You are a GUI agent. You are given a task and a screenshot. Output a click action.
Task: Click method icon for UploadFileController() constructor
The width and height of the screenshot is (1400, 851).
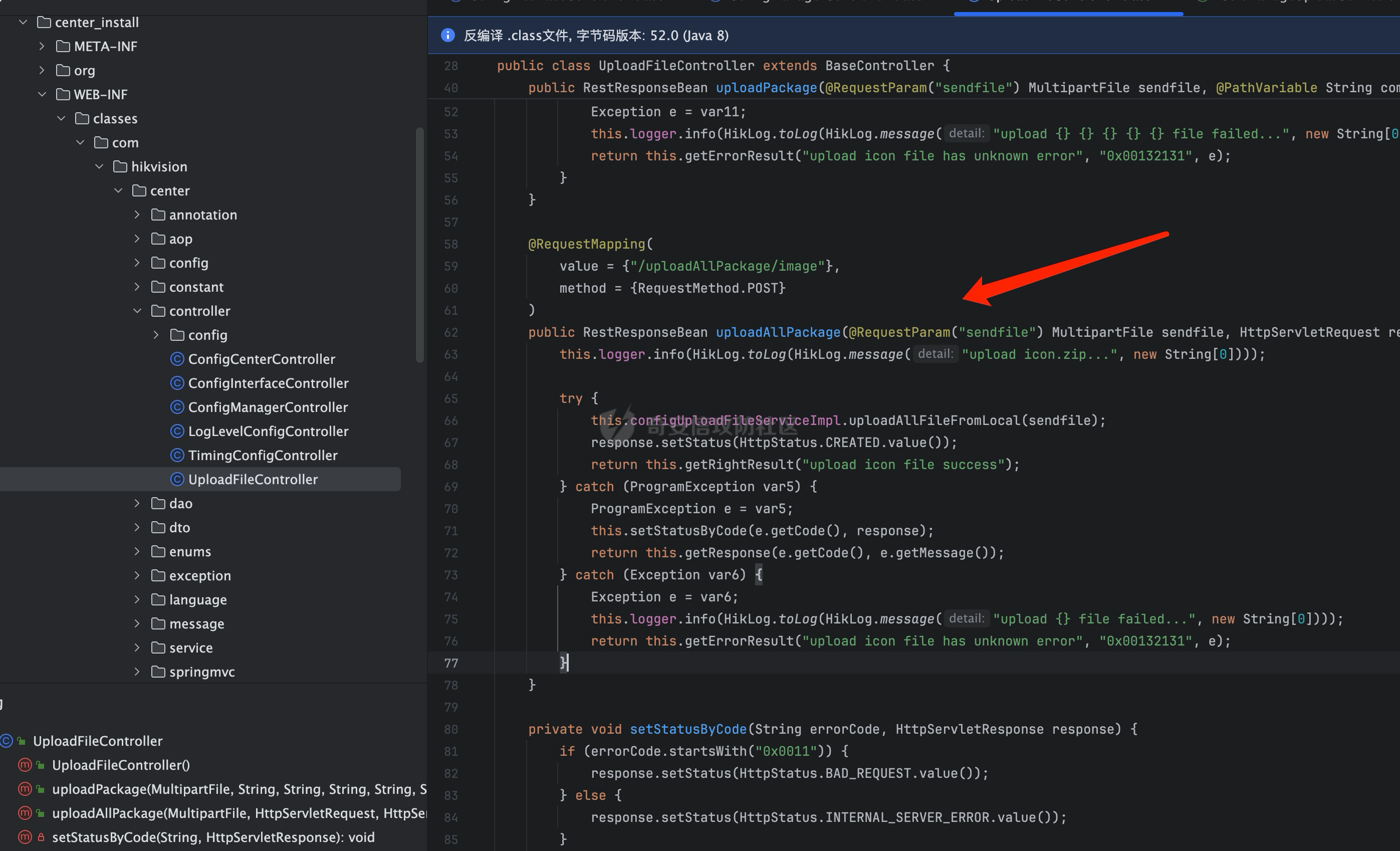pos(25,765)
